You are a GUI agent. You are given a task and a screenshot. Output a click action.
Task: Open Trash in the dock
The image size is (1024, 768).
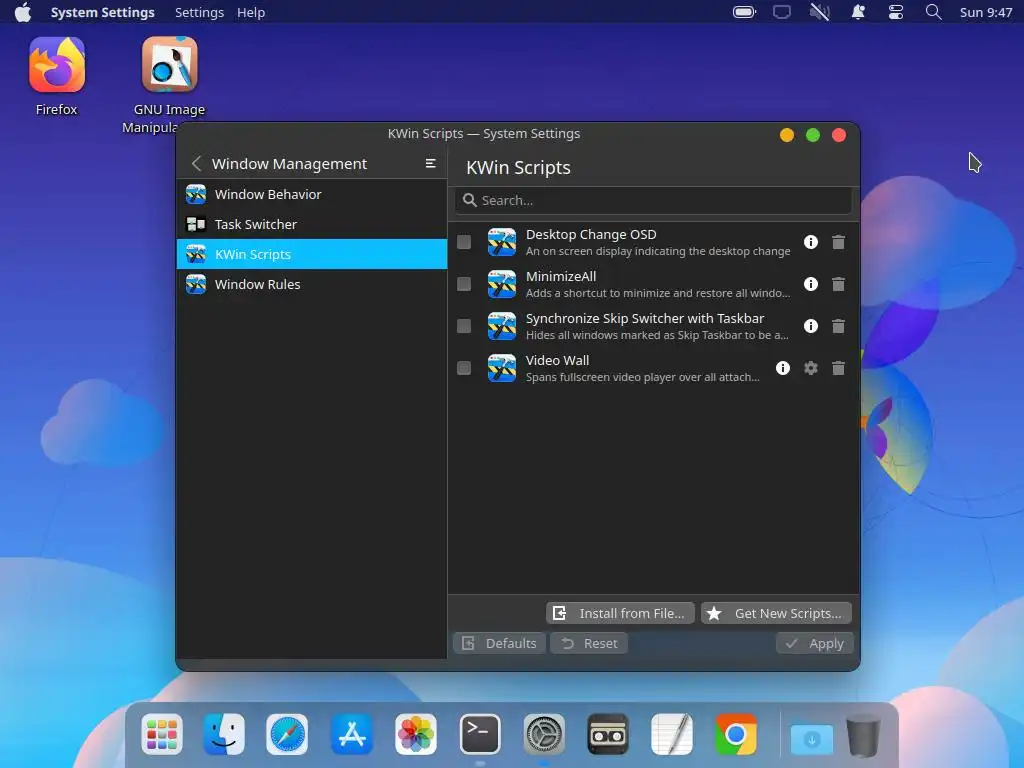[863, 735]
